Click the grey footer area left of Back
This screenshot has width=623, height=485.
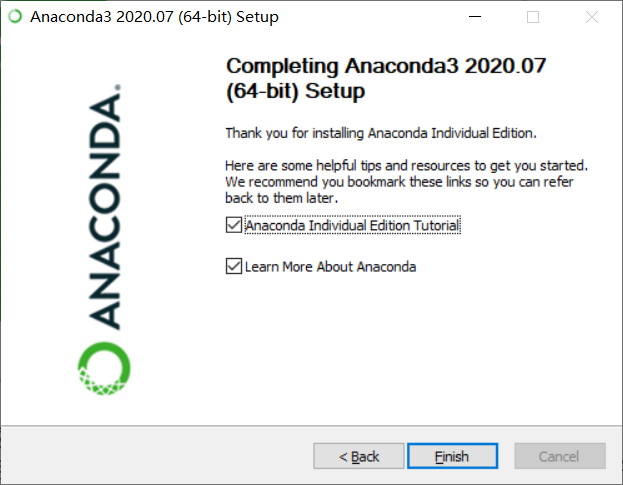[157, 456]
